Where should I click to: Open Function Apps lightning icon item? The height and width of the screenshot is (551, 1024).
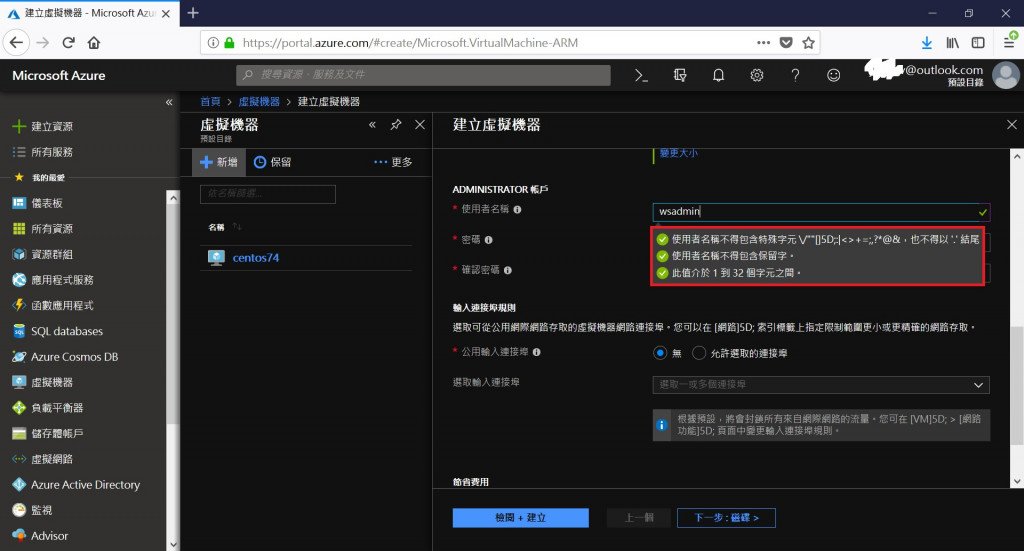point(54,305)
